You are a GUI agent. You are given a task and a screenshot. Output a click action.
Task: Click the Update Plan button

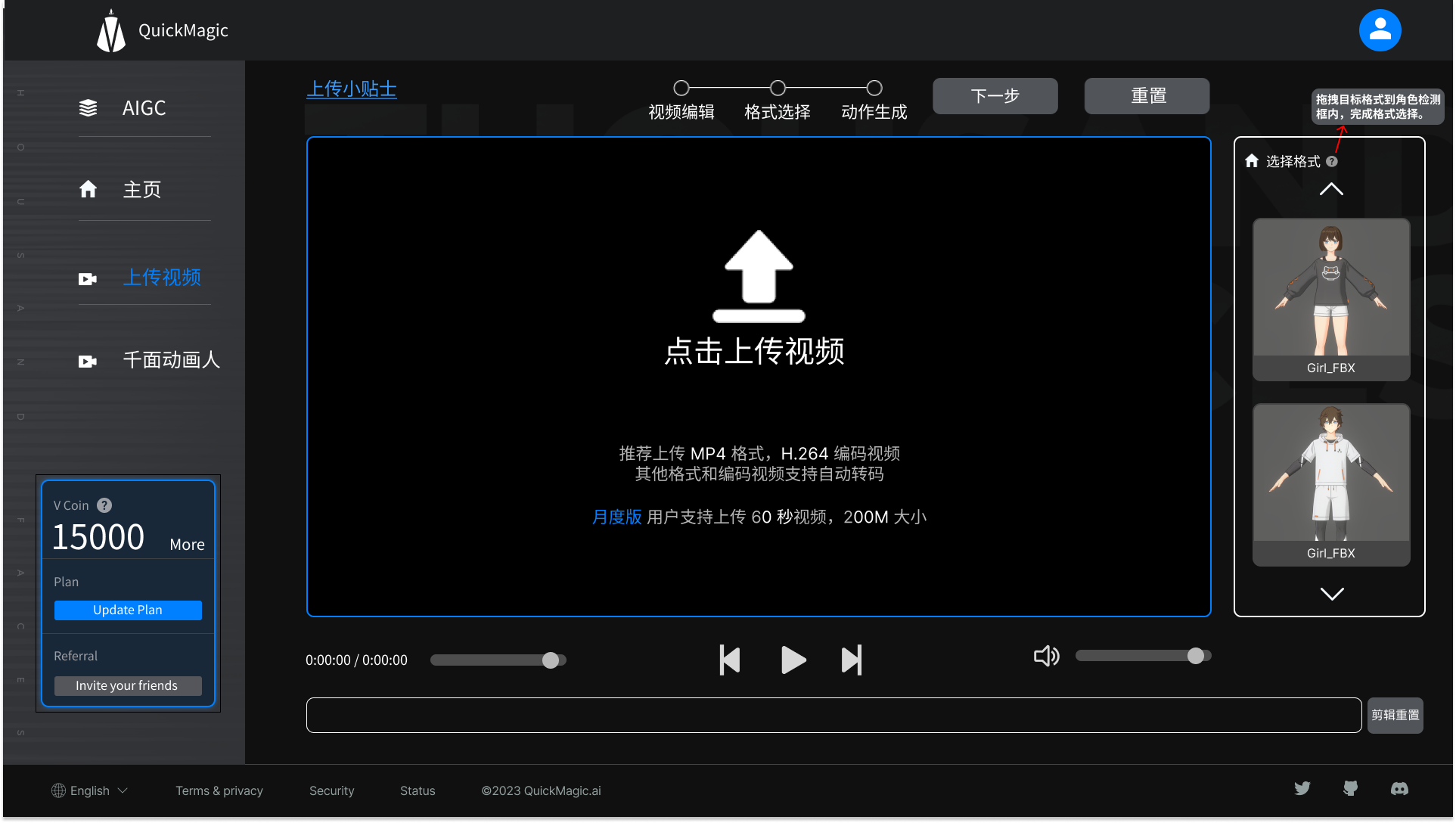128,610
